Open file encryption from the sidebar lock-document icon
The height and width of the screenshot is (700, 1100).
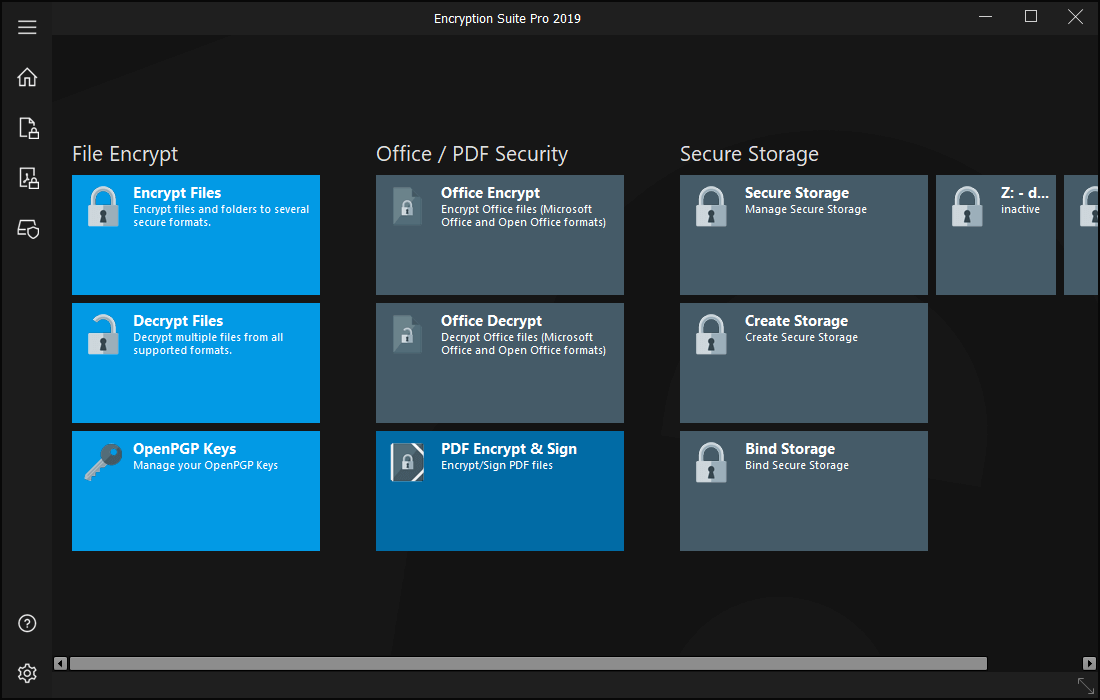pyautogui.click(x=28, y=128)
